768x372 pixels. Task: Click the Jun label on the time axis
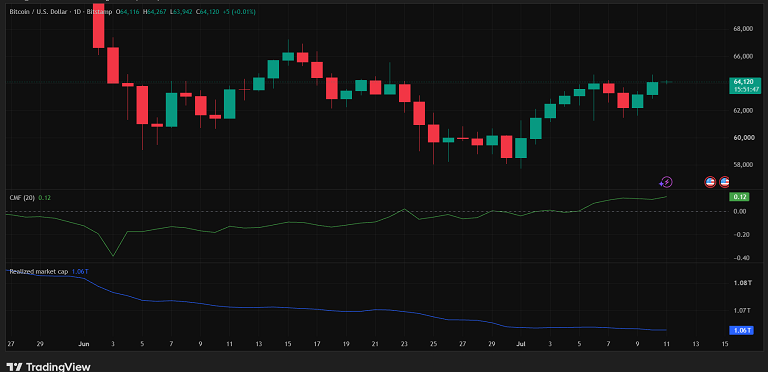pyautogui.click(x=84, y=344)
